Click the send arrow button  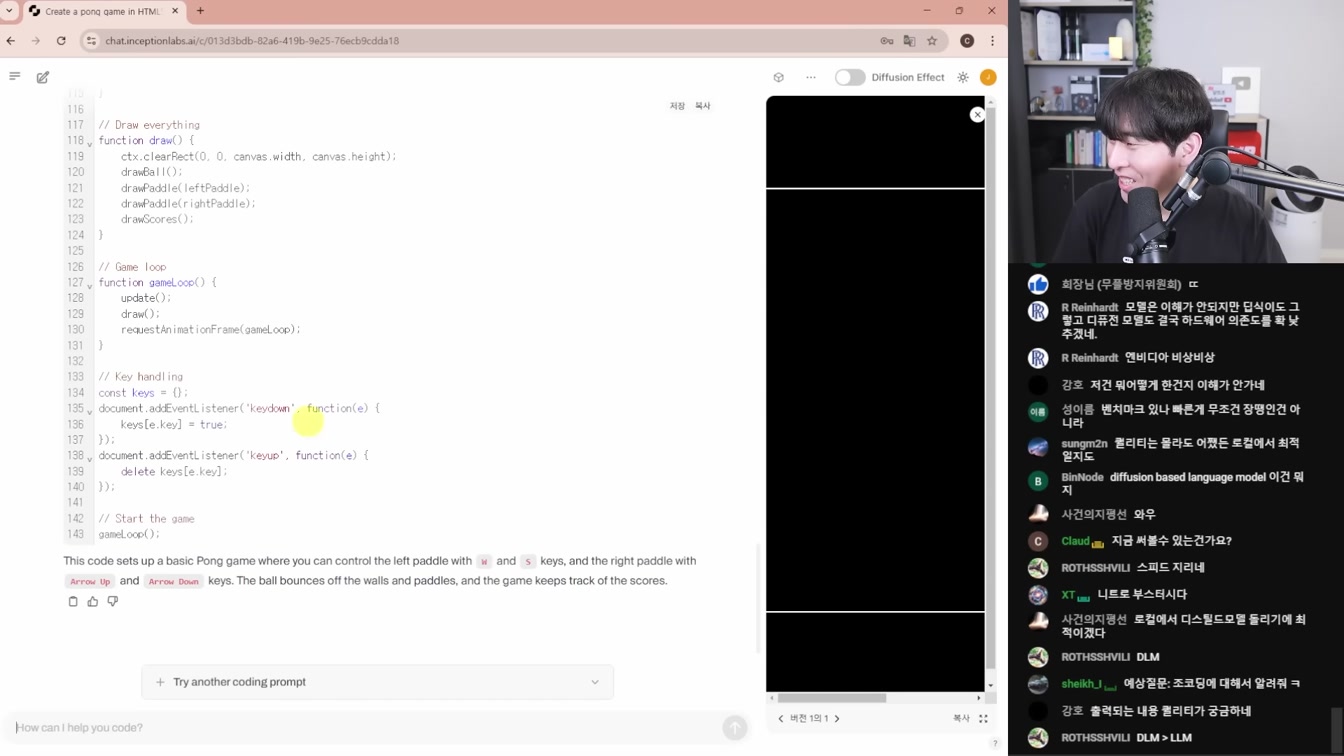click(x=735, y=728)
